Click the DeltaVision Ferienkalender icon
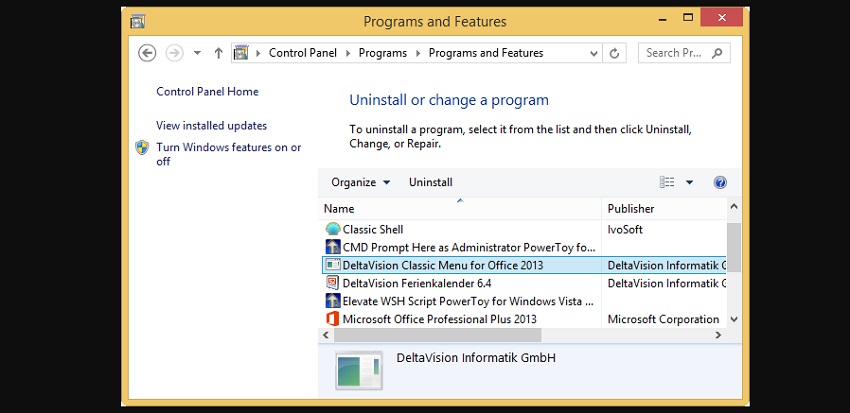 (333, 283)
